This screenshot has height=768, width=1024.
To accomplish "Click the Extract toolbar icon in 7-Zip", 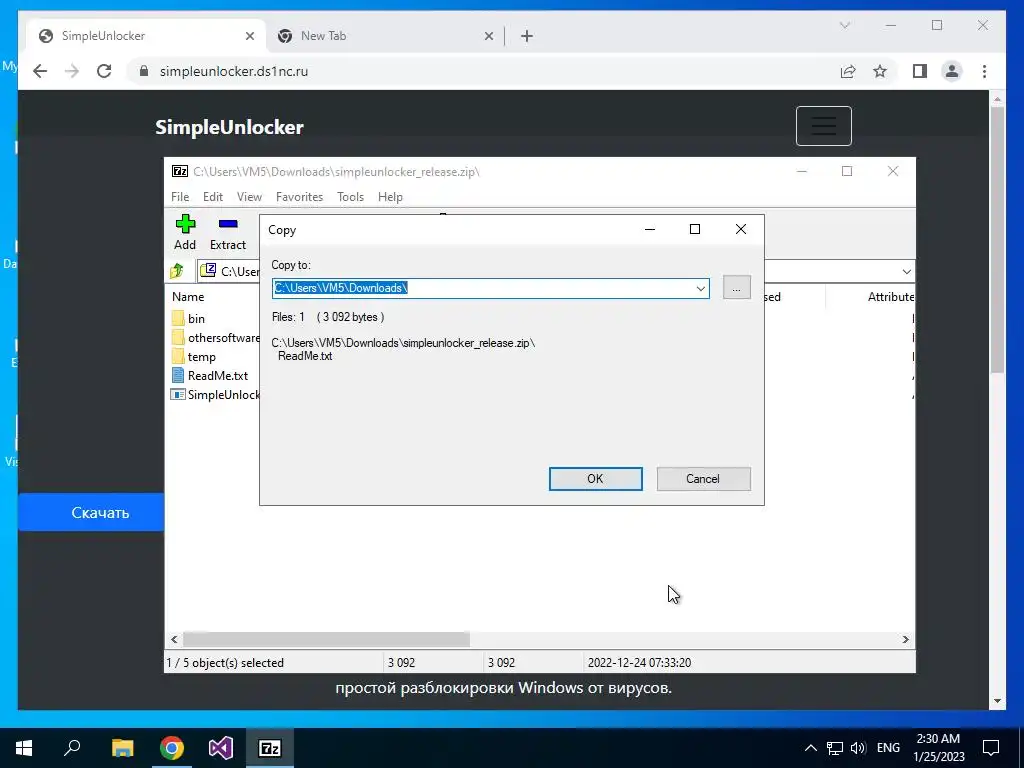I will pyautogui.click(x=227, y=232).
